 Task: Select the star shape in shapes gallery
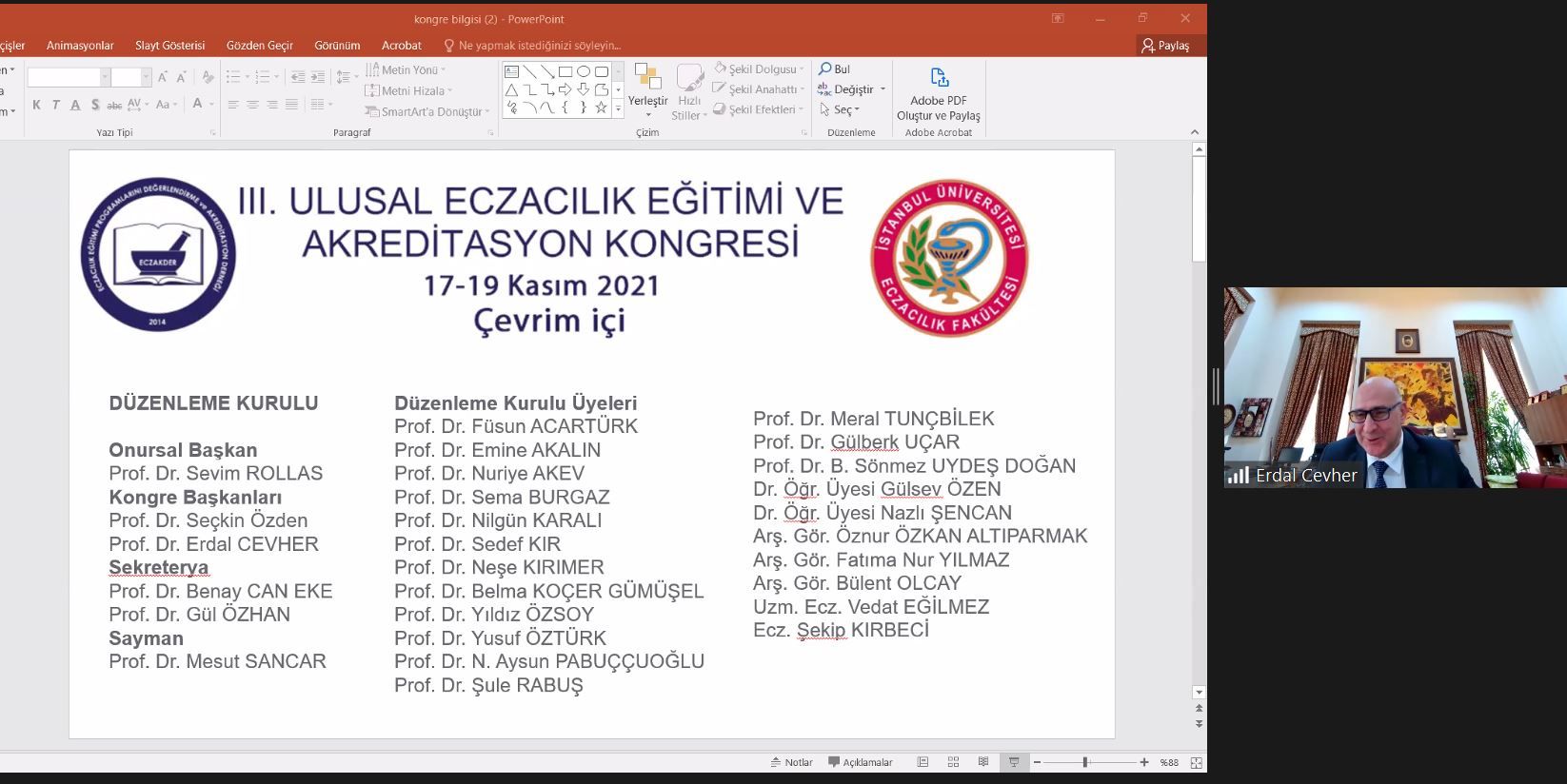point(601,108)
